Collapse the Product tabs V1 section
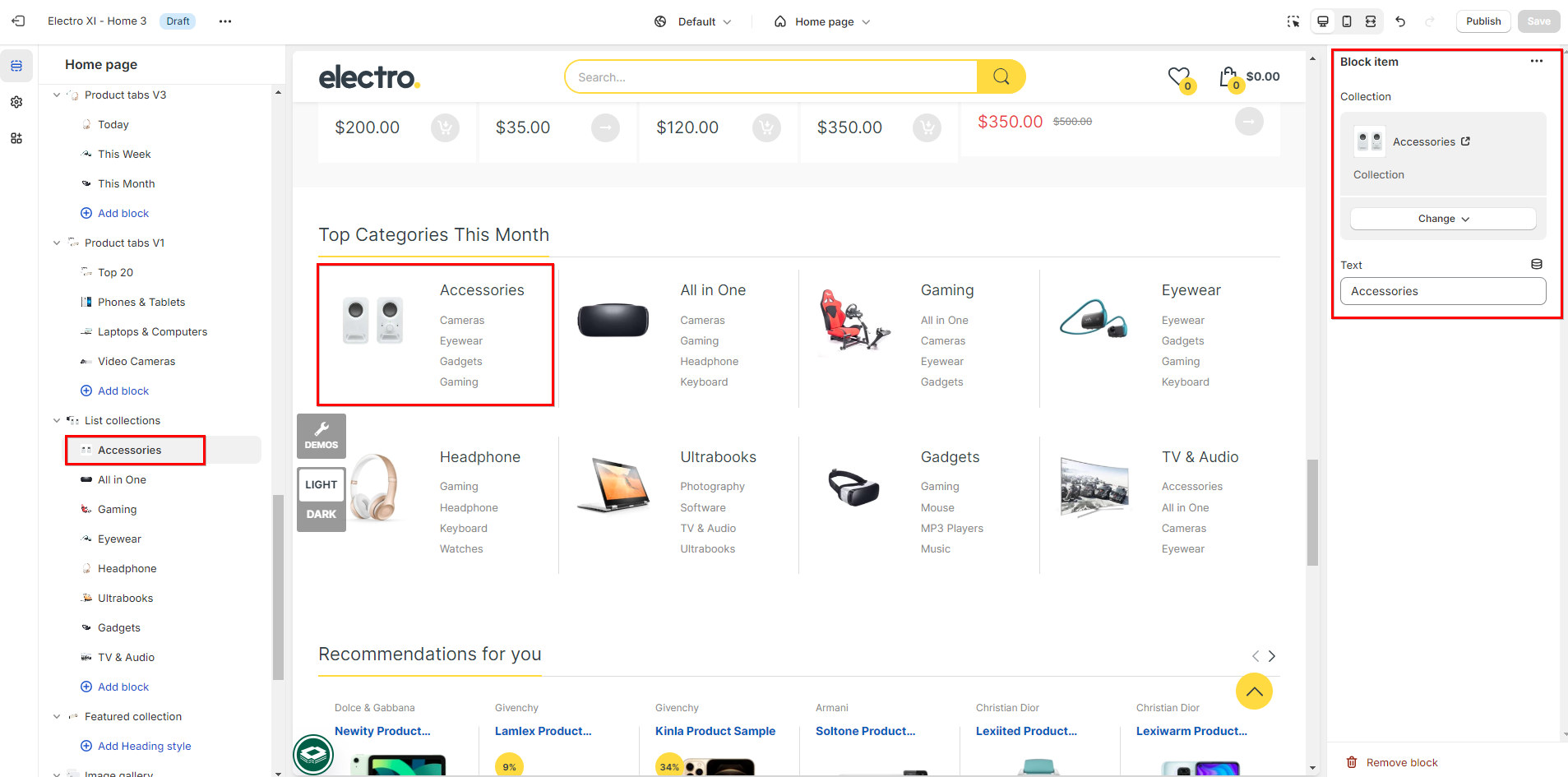 tap(57, 243)
